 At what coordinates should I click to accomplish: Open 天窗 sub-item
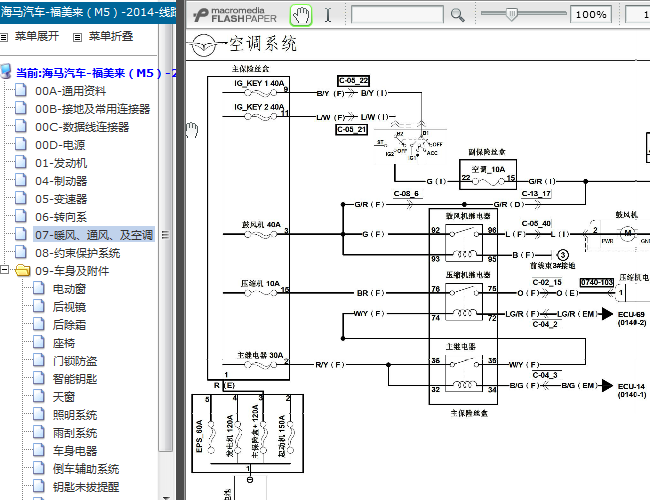point(64,397)
